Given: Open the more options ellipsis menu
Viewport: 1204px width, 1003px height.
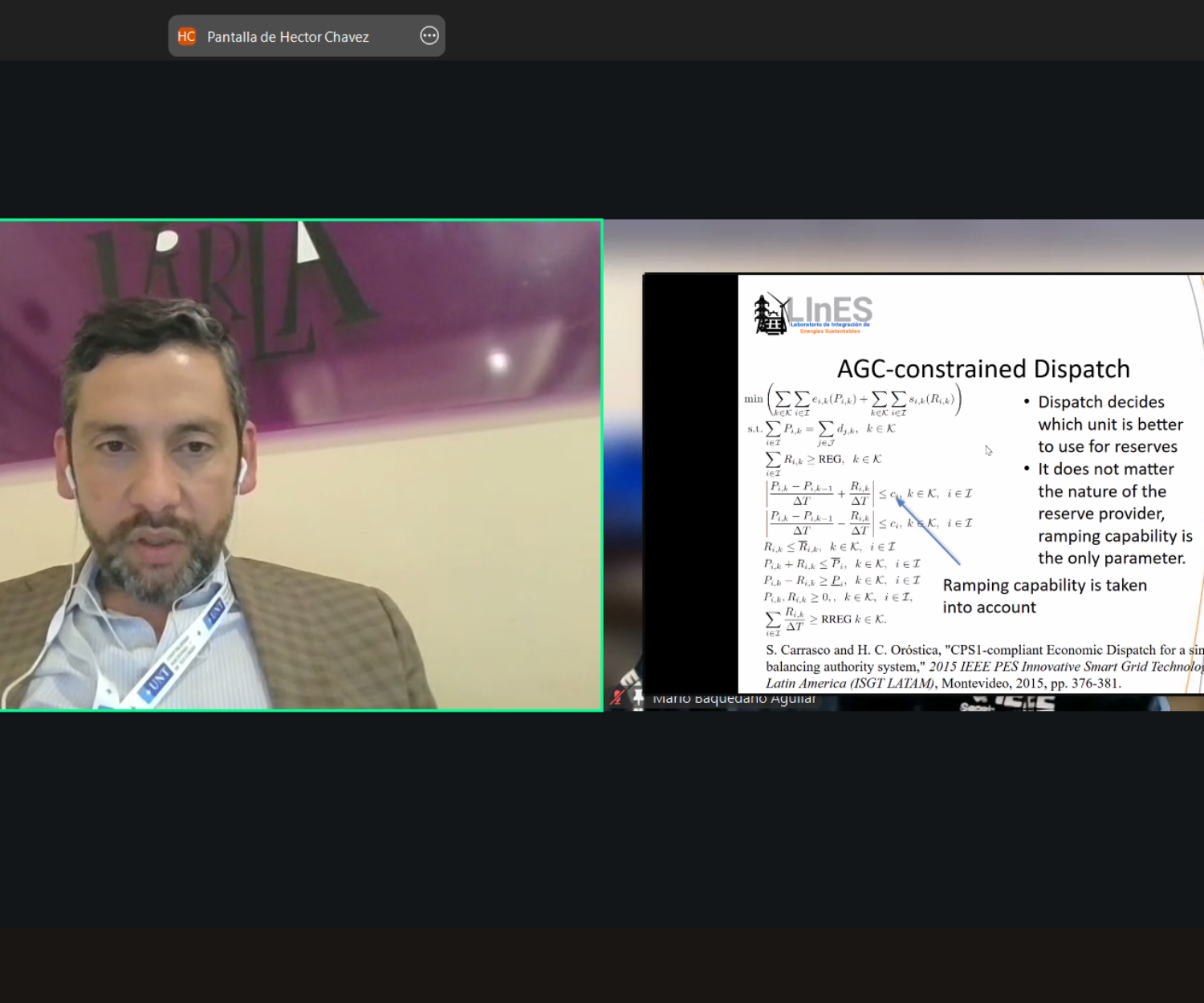Looking at the screenshot, I should pos(429,36).
